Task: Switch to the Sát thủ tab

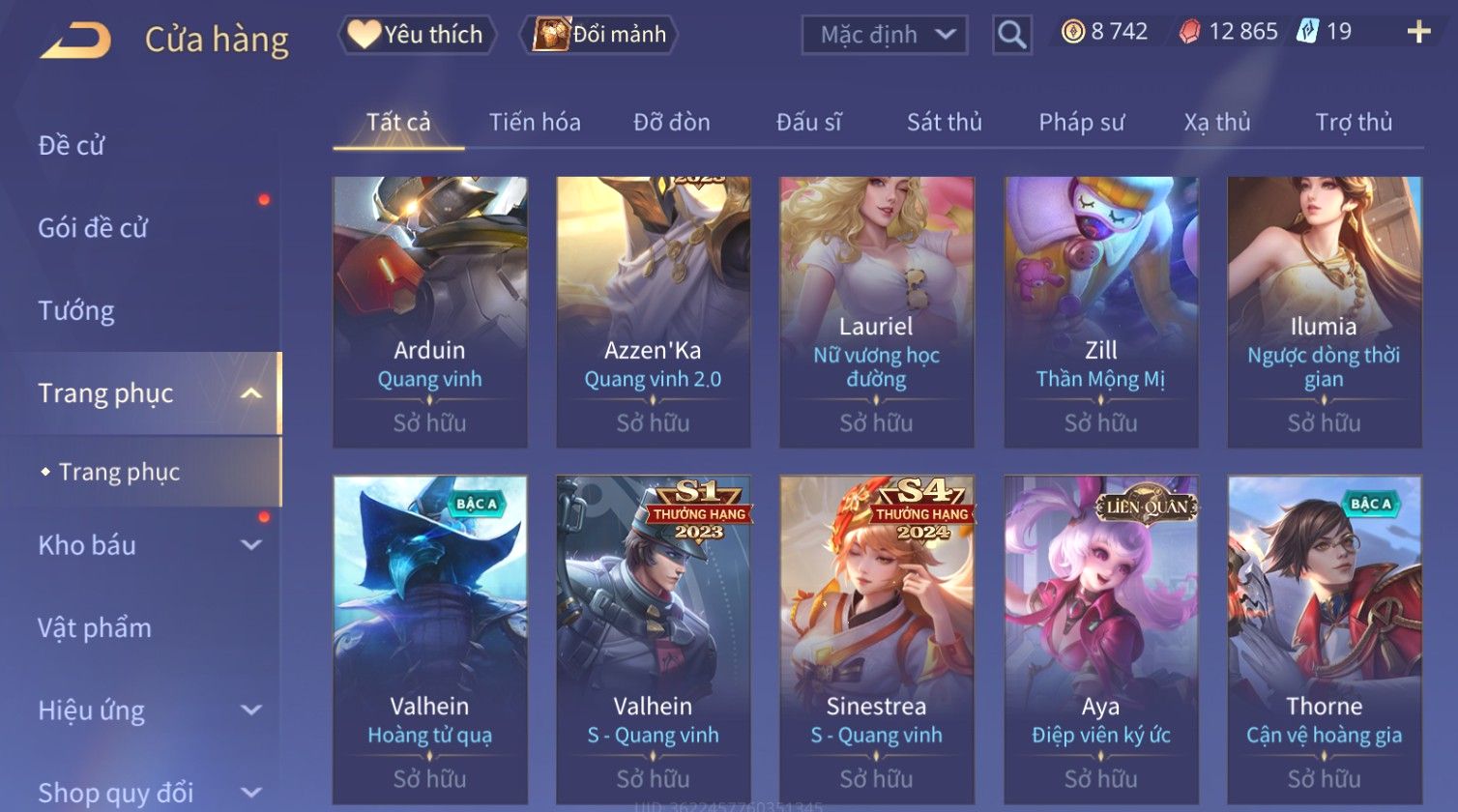Action: click(x=944, y=123)
